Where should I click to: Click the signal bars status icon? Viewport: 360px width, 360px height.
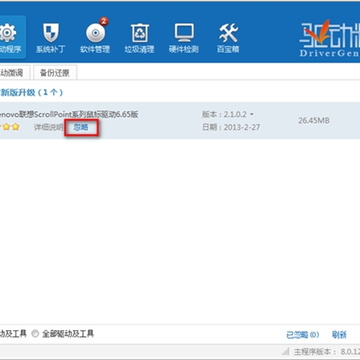point(285,351)
